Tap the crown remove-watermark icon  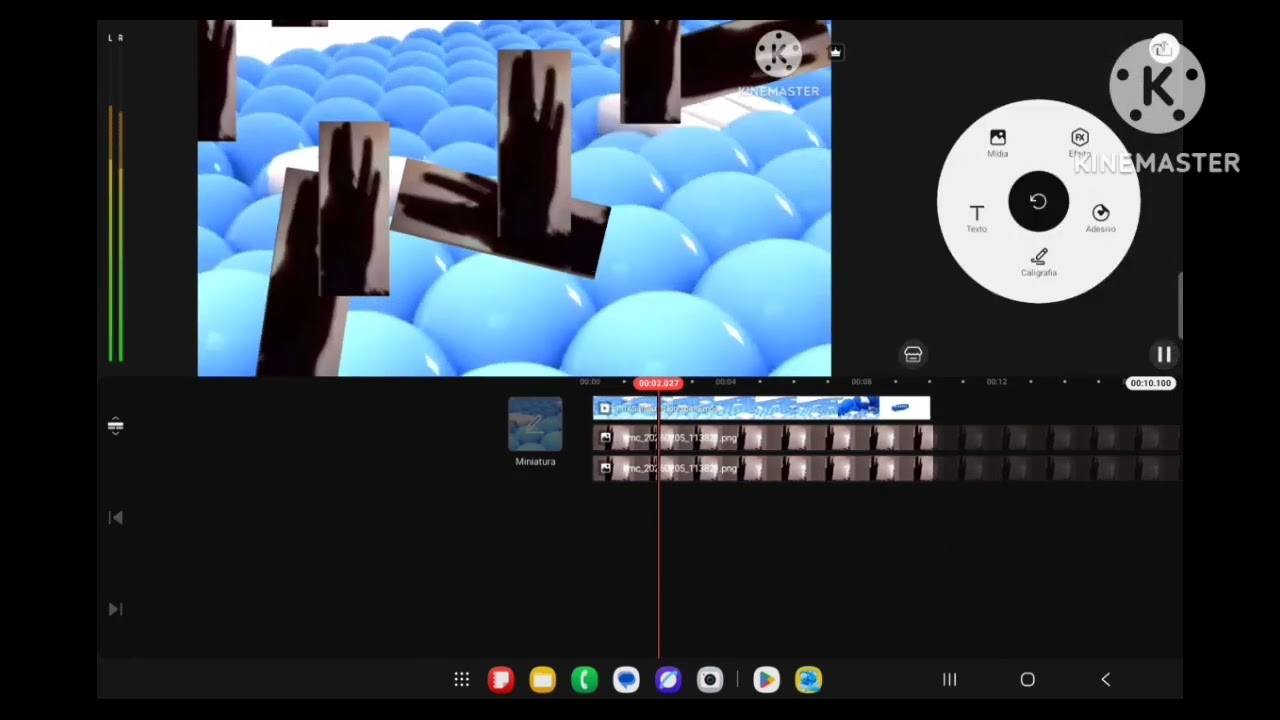click(x=835, y=52)
